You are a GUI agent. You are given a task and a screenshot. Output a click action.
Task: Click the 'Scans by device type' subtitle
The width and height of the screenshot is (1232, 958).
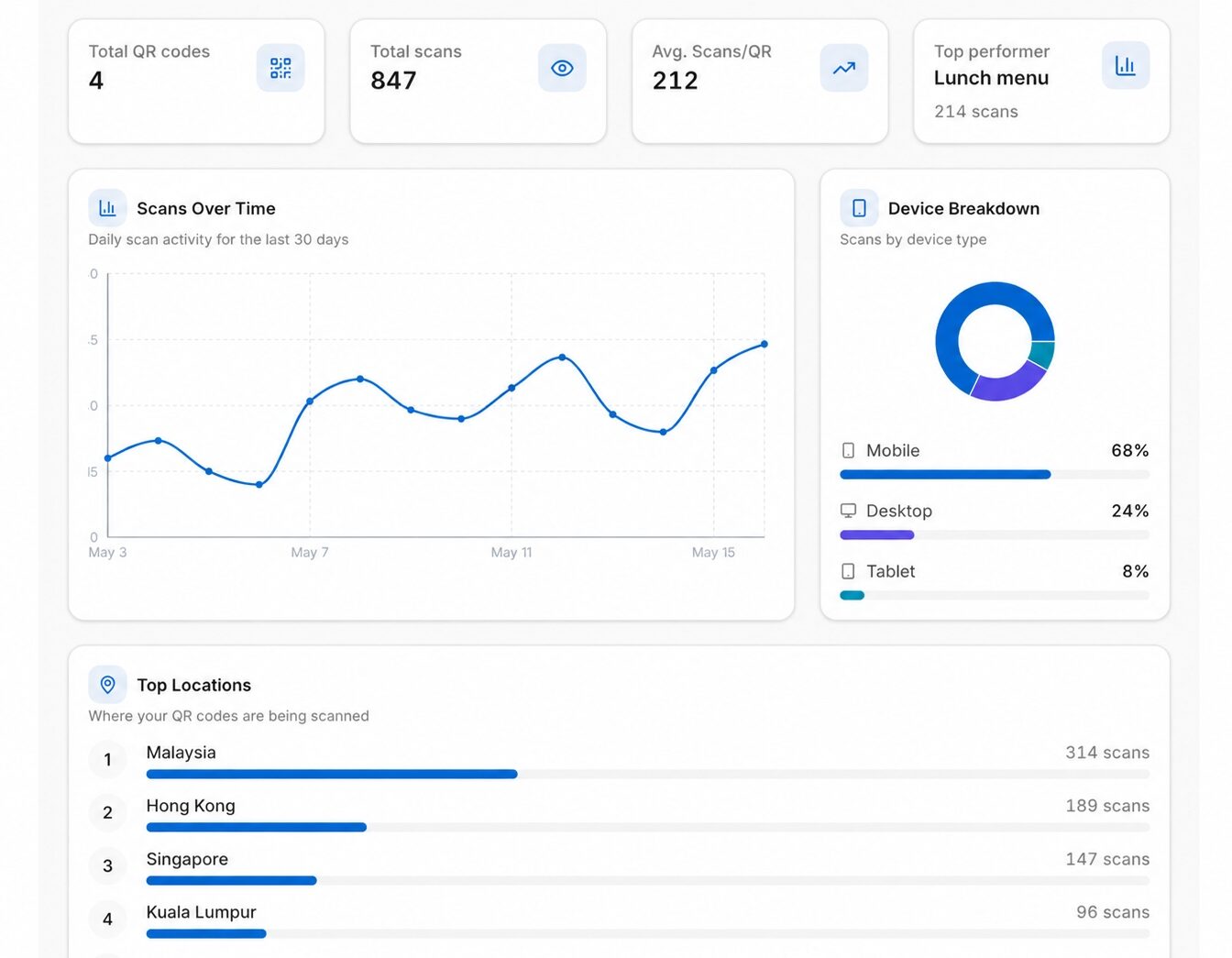point(913,240)
